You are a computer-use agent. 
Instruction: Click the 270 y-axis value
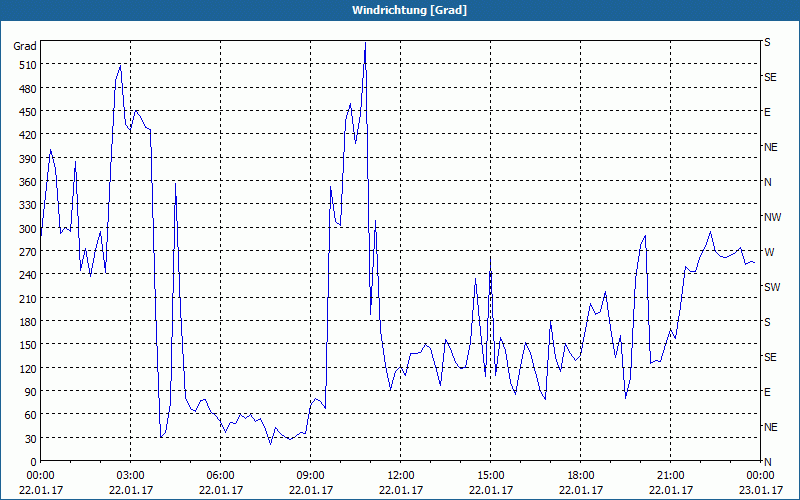27,252
